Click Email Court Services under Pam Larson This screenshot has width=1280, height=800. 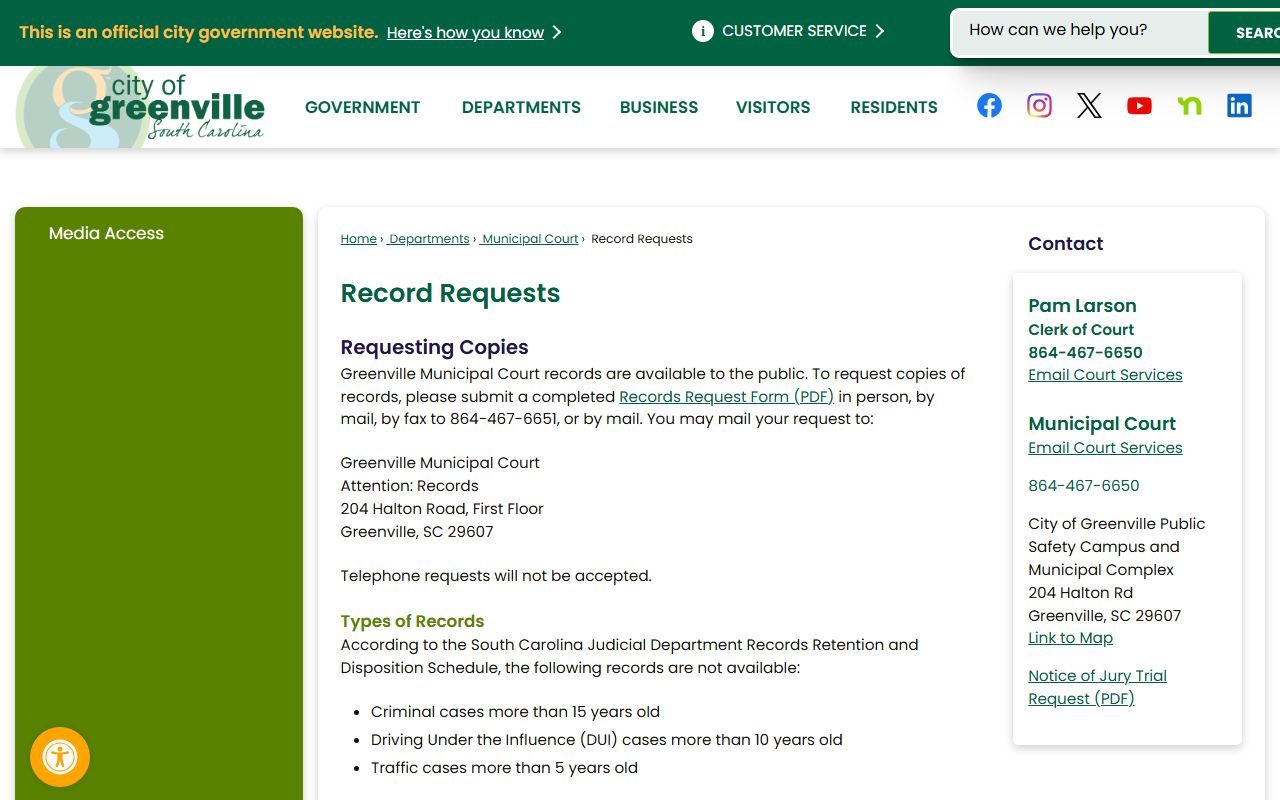(1105, 375)
